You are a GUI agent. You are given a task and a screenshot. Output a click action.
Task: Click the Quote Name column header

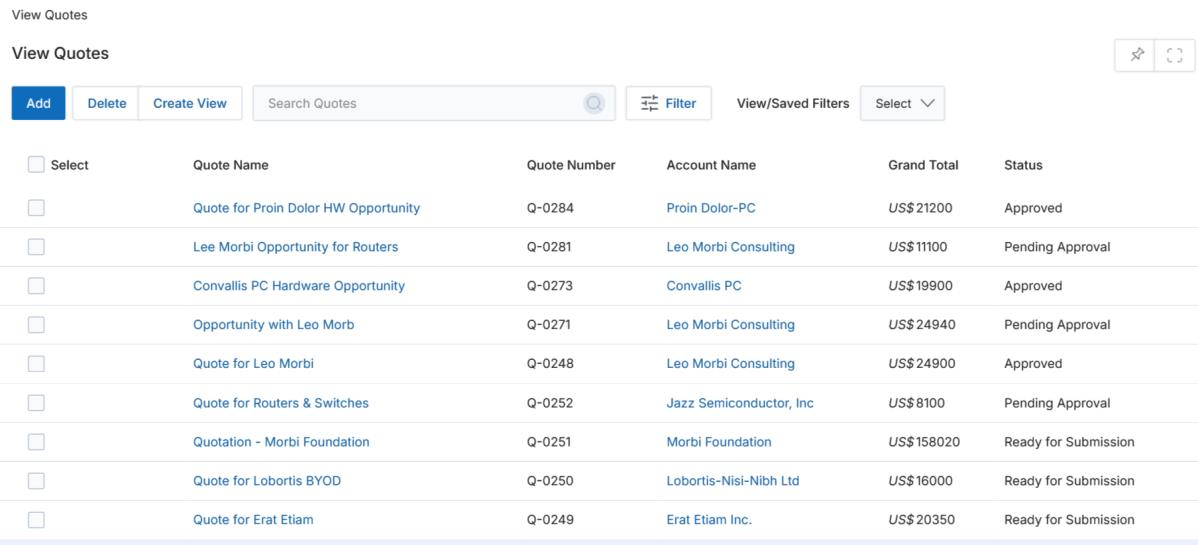[x=231, y=165]
